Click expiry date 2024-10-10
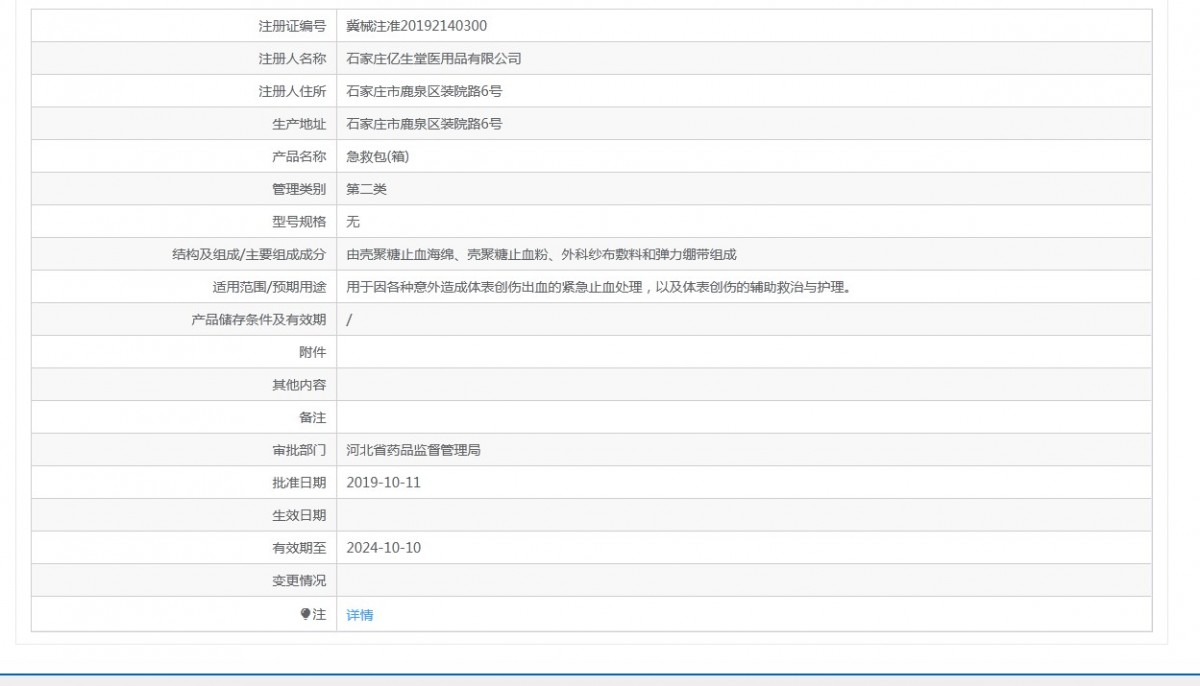 coord(384,548)
